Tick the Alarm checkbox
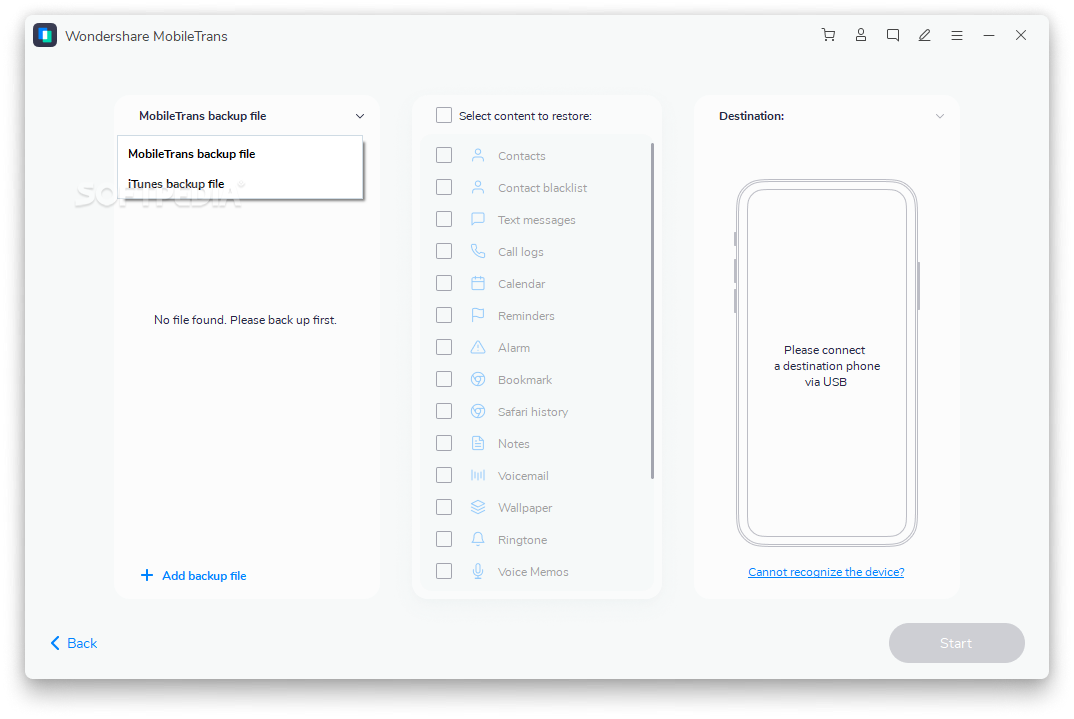The height and width of the screenshot is (719, 1074). [444, 347]
